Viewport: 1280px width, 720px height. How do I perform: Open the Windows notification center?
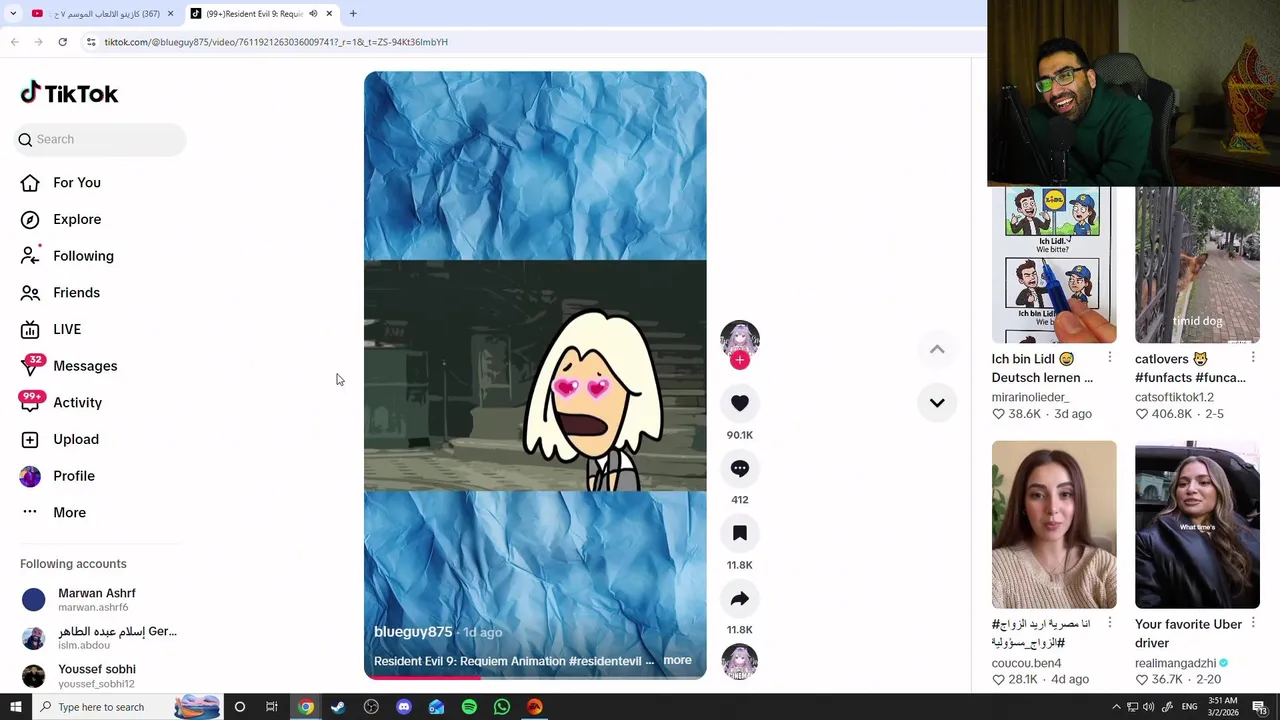[x=1260, y=707]
